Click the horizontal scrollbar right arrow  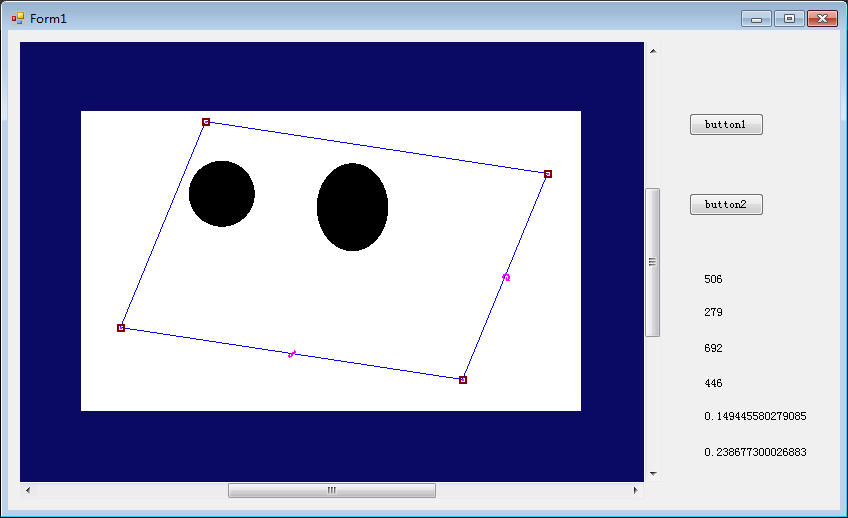tap(635, 490)
